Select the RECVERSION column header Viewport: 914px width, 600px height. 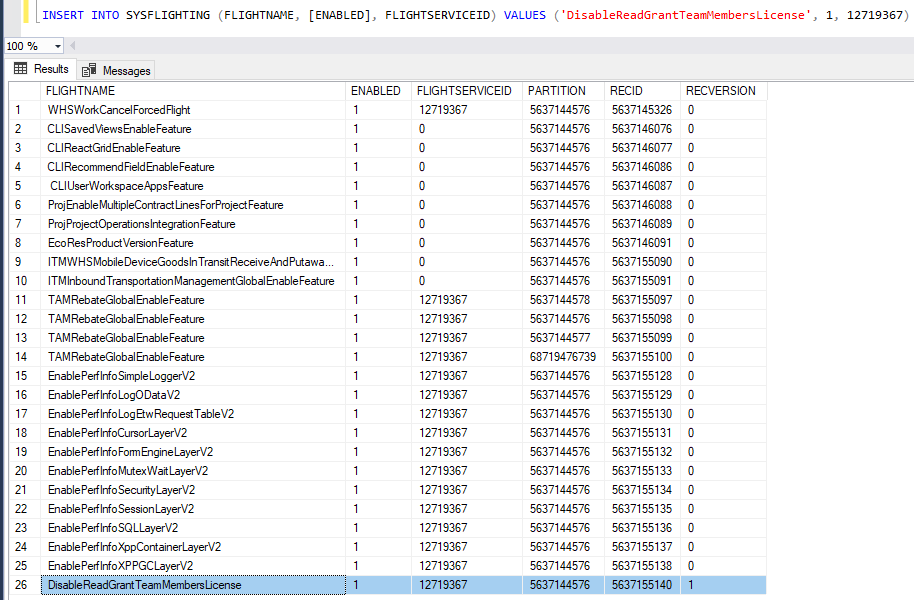[723, 91]
